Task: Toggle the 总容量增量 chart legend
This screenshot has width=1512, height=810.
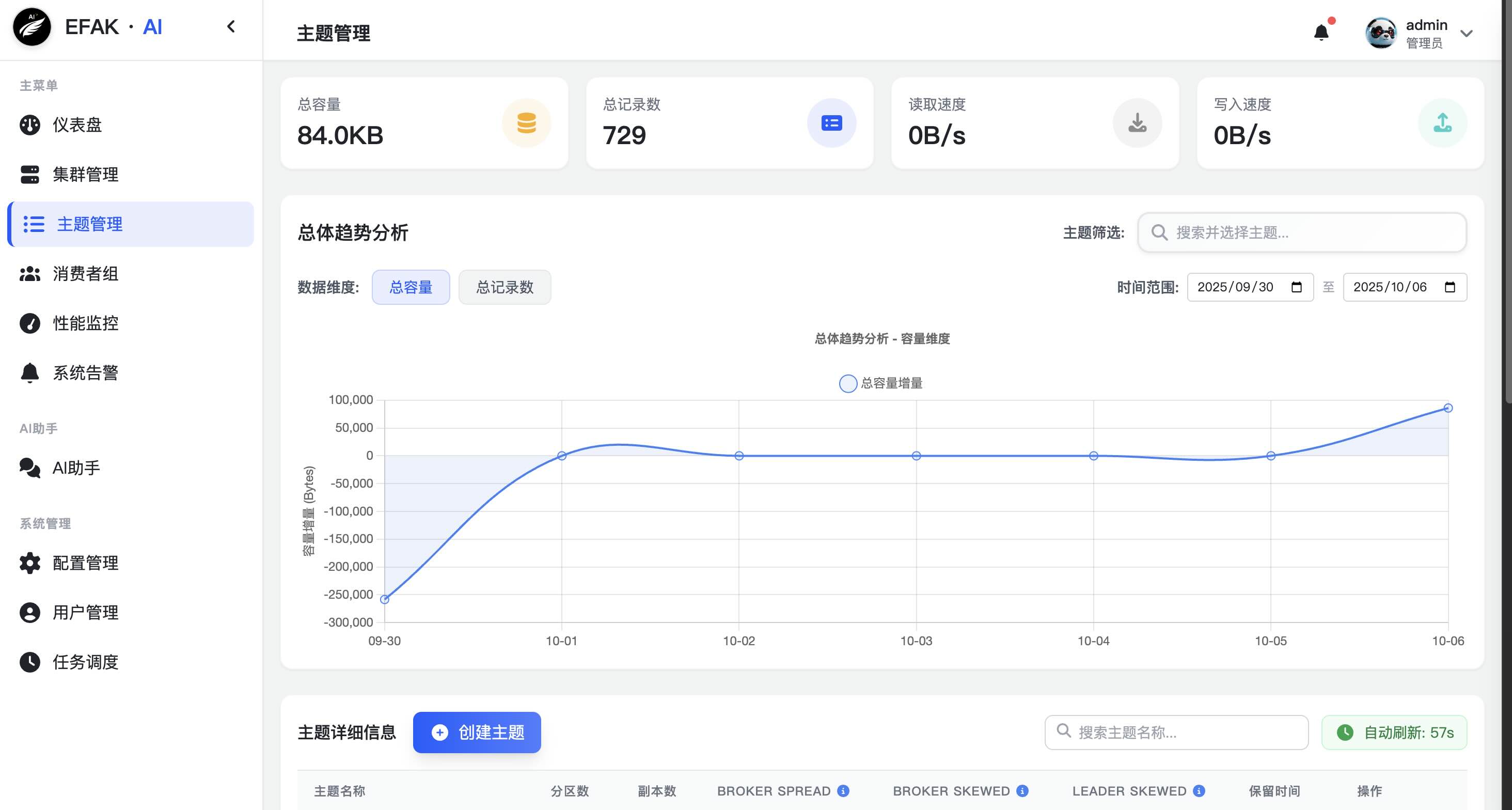Action: (x=880, y=383)
